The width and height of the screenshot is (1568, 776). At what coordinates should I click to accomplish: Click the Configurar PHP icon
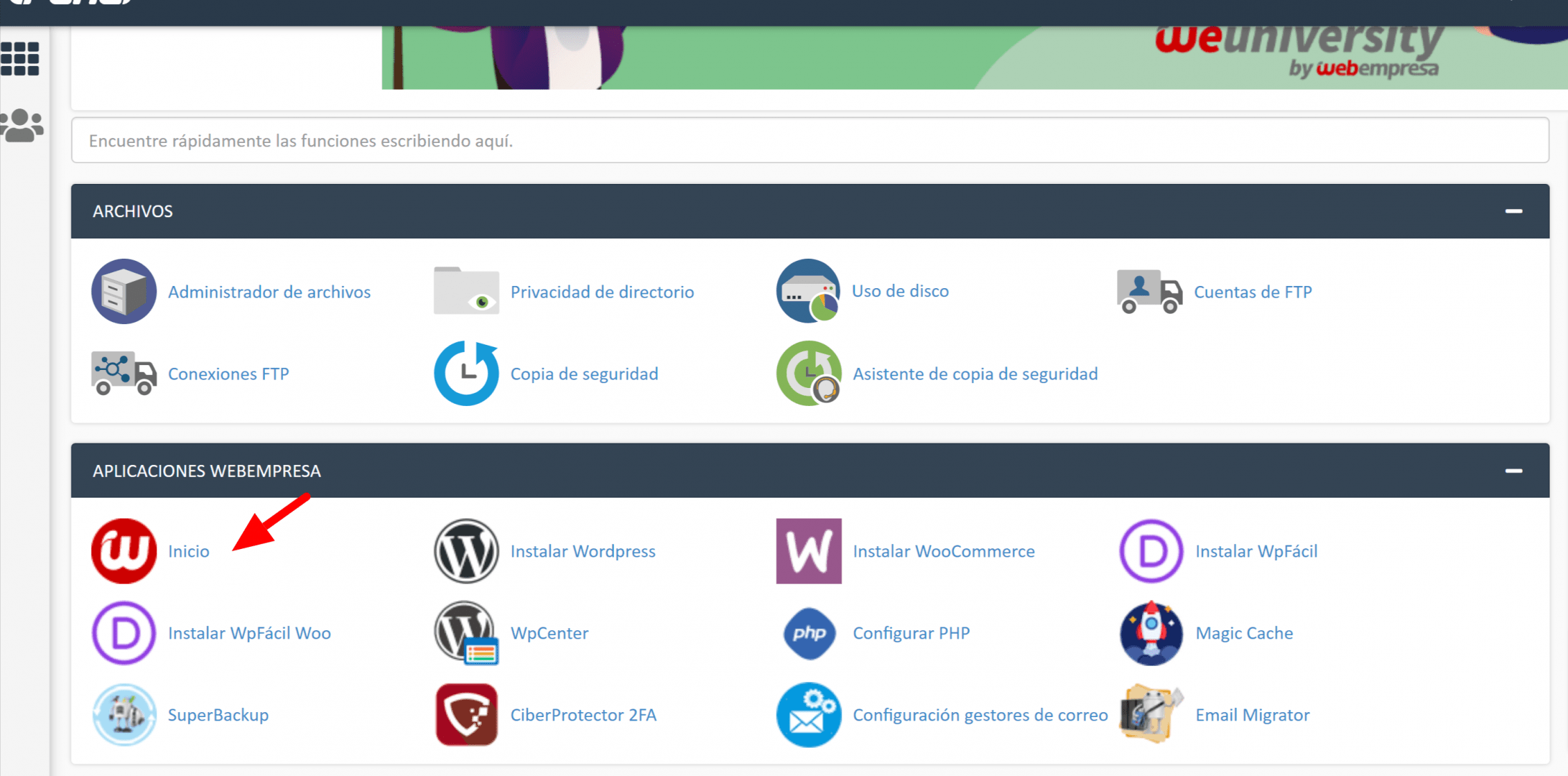(x=809, y=633)
